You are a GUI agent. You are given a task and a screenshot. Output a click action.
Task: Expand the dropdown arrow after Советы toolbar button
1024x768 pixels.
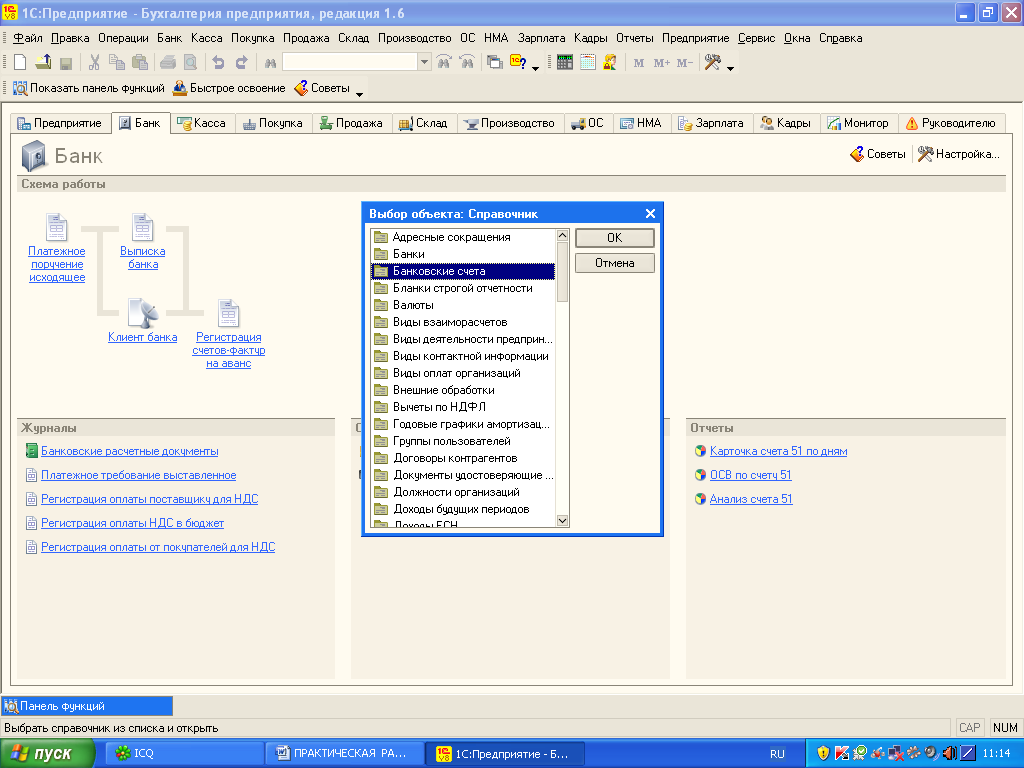click(359, 94)
